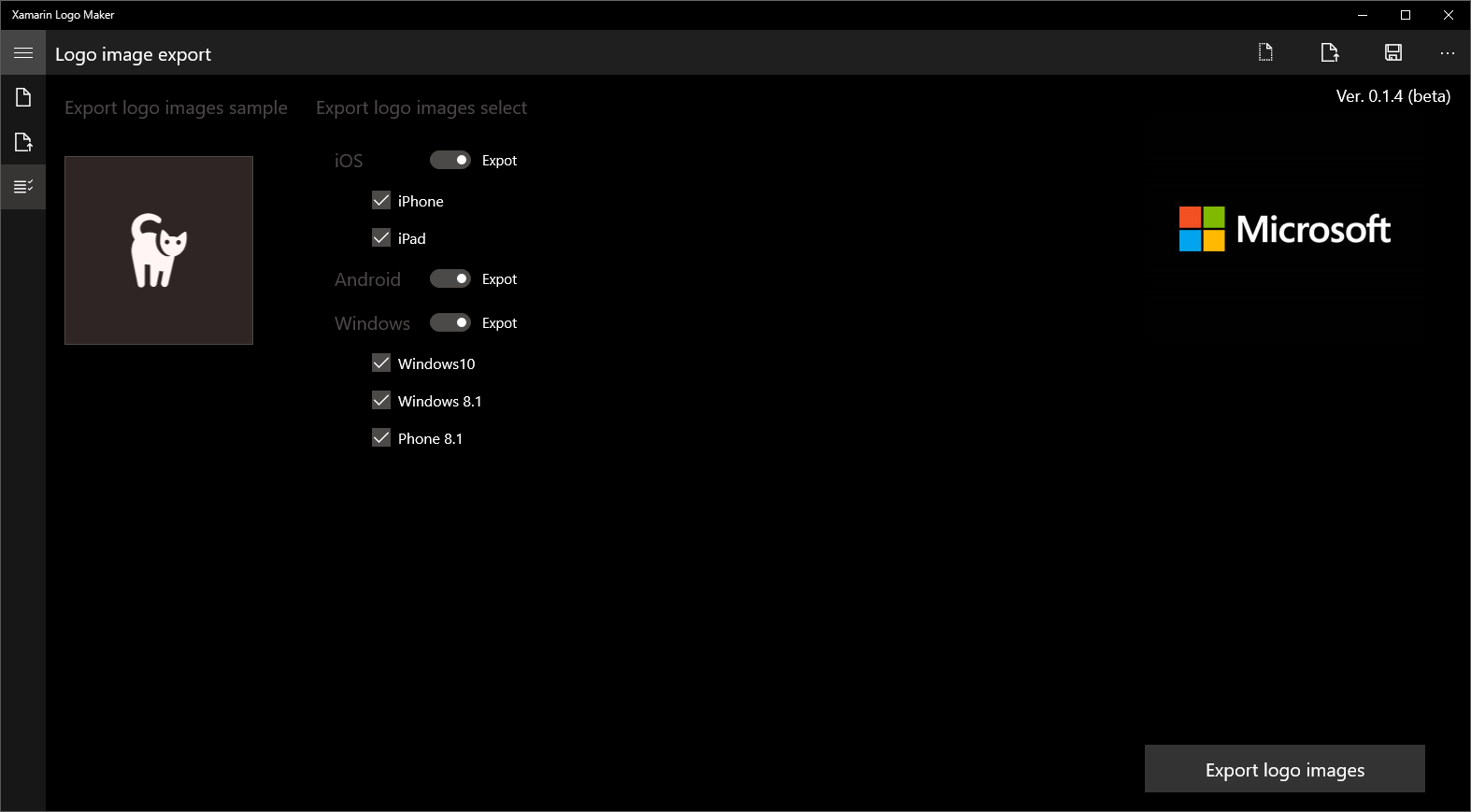
Task: Select the new document sidebar icon
Action: pyautogui.click(x=23, y=97)
